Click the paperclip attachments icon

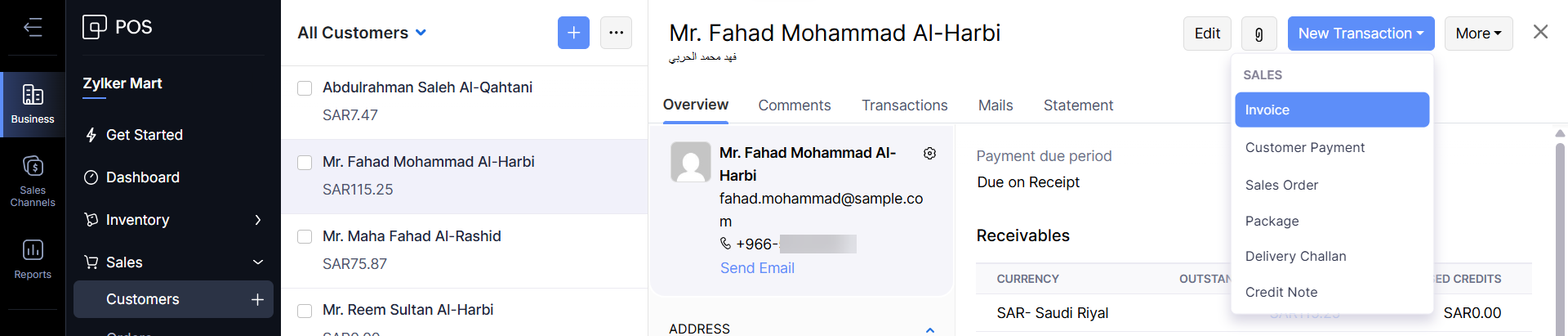coord(1258,34)
